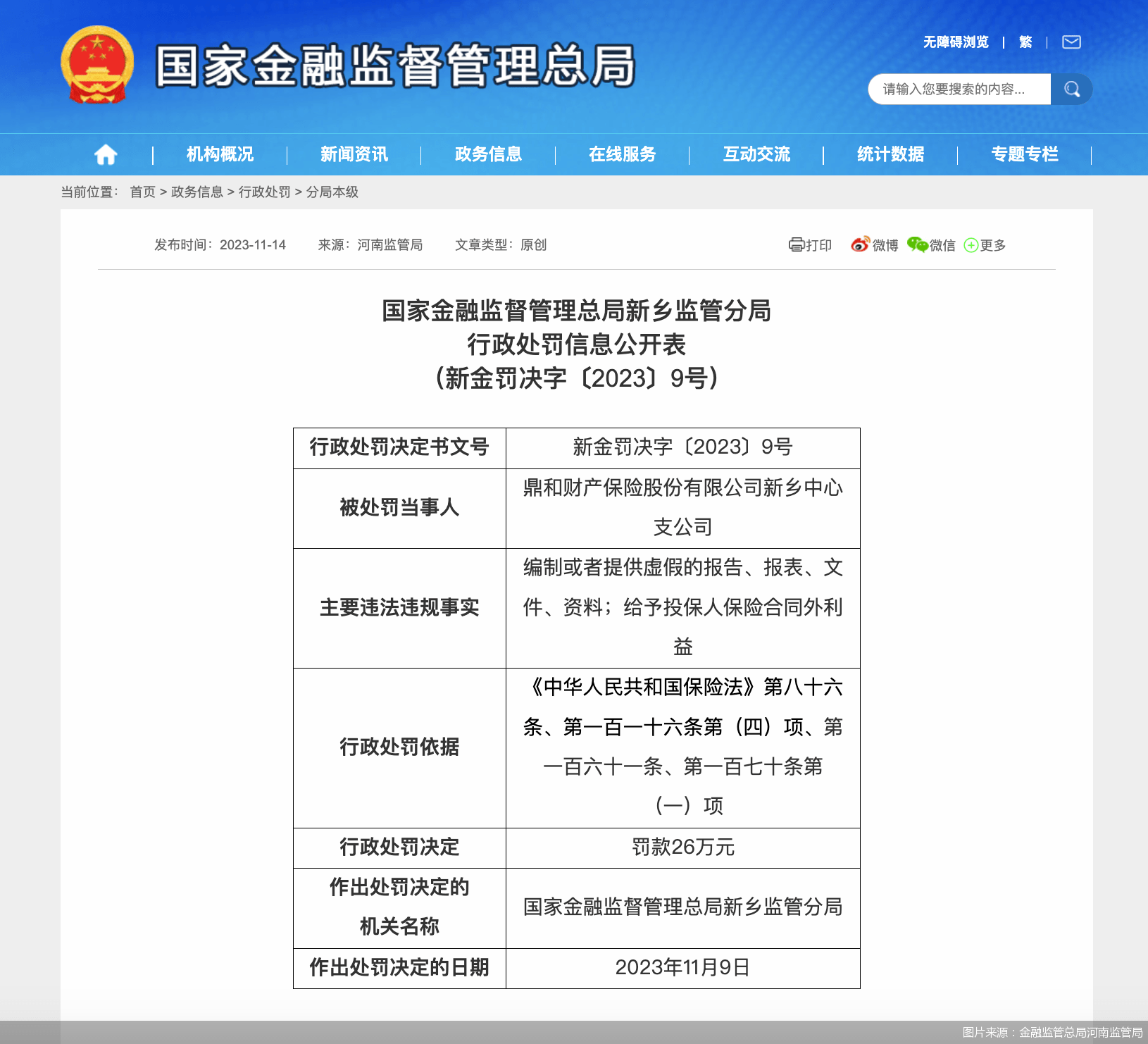The height and width of the screenshot is (1044, 1148).
Task: Open the envelope mail icon
Action: tap(1071, 42)
